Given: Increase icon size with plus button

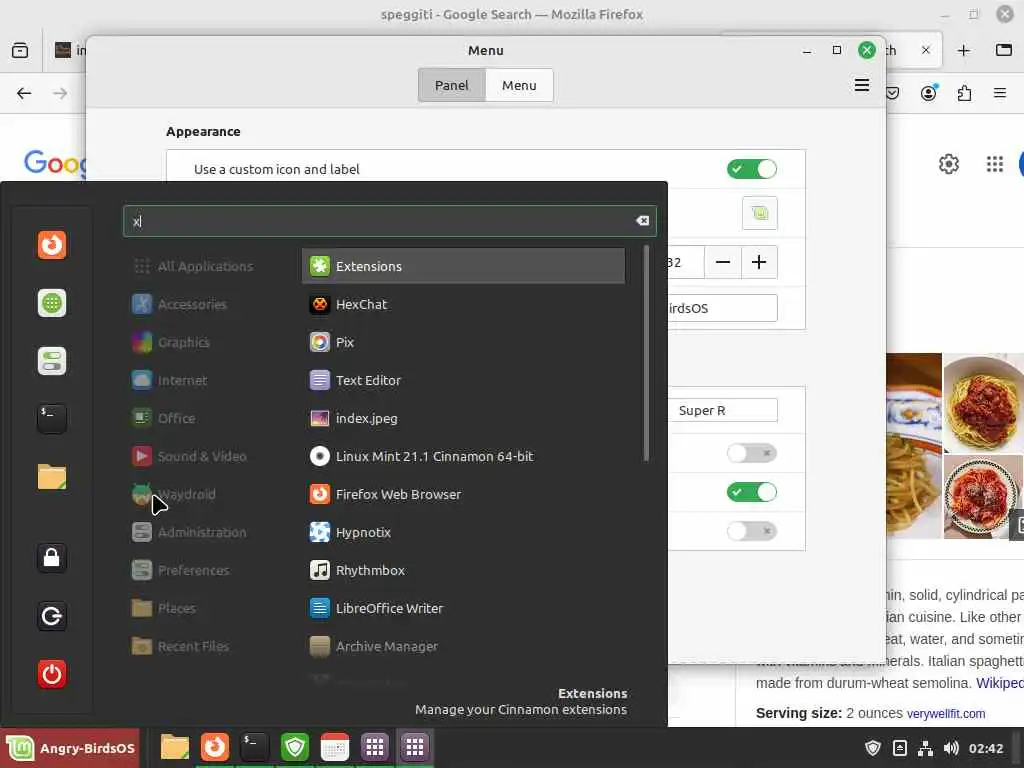Looking at the screenshot, I should tap(759, 263).
